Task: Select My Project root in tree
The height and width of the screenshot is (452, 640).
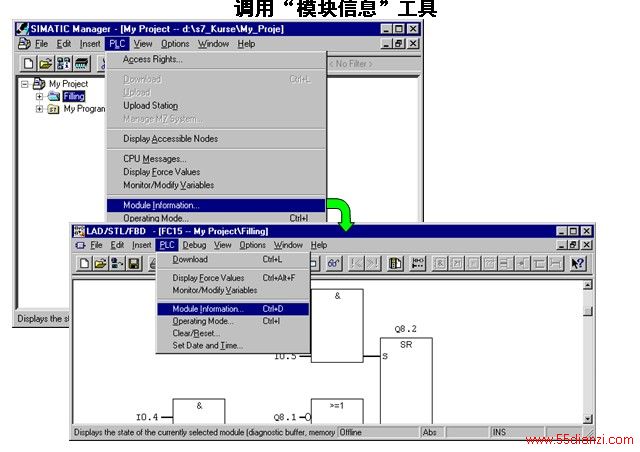Action: (x=68, y=84)
